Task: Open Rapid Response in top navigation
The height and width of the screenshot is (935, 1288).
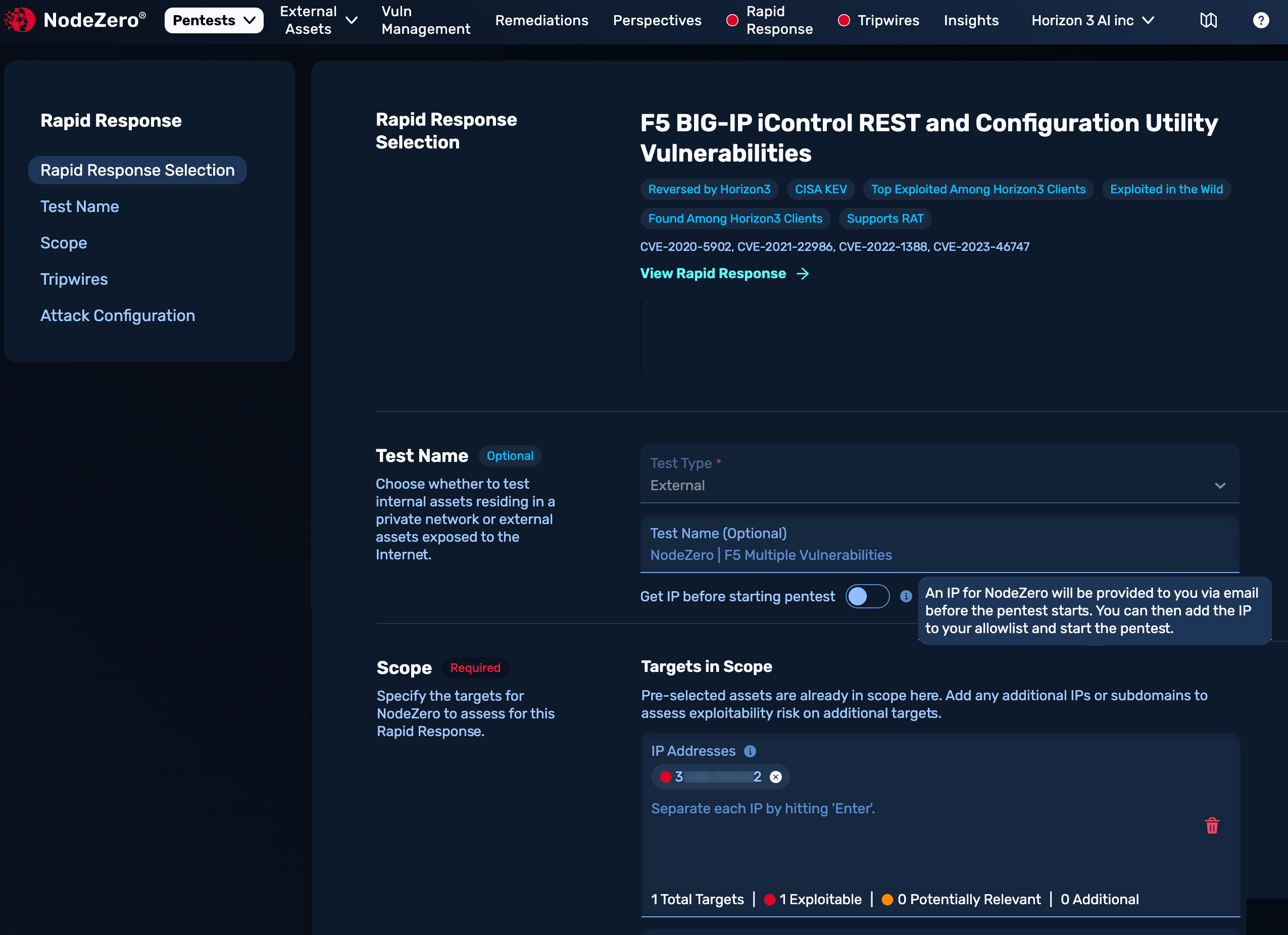Action: click(x=770, y=20)
